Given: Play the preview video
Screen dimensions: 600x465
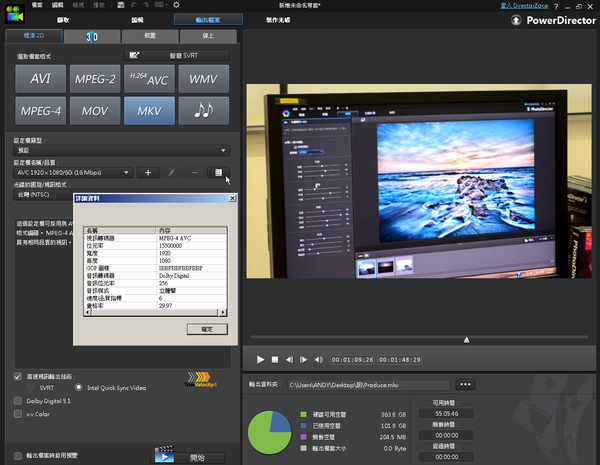Looking at the screenshot, I should click(x=260, y=358).
